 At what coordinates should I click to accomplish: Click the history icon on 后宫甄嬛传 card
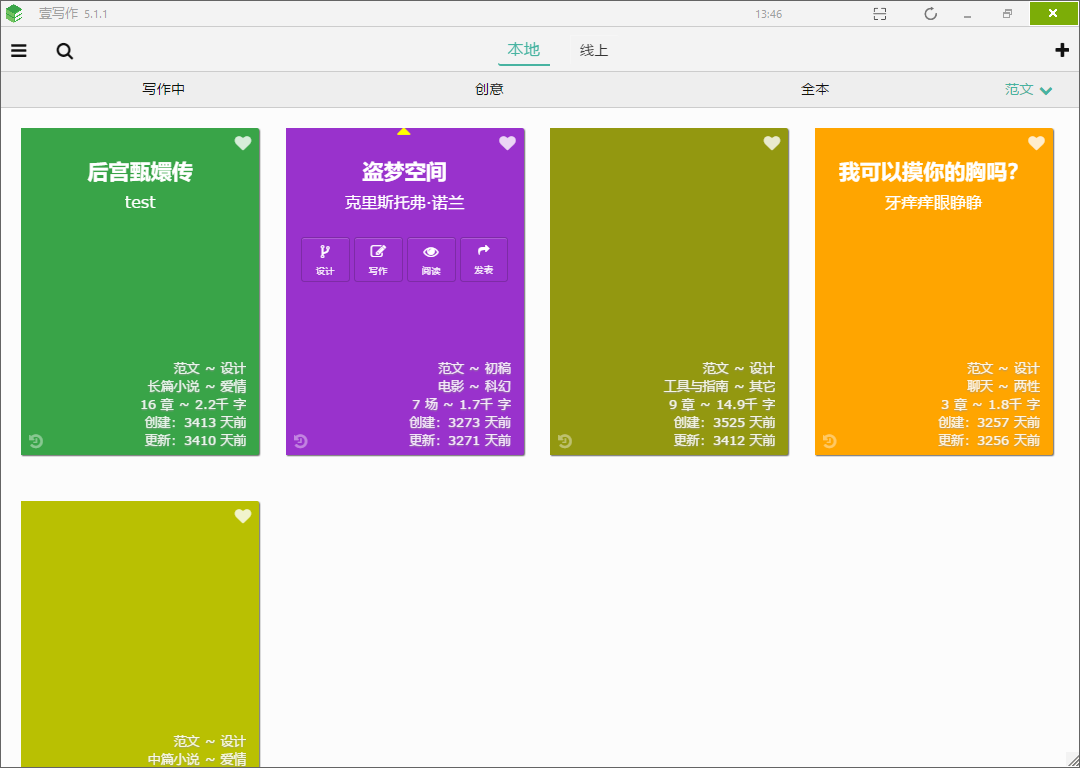37,441
